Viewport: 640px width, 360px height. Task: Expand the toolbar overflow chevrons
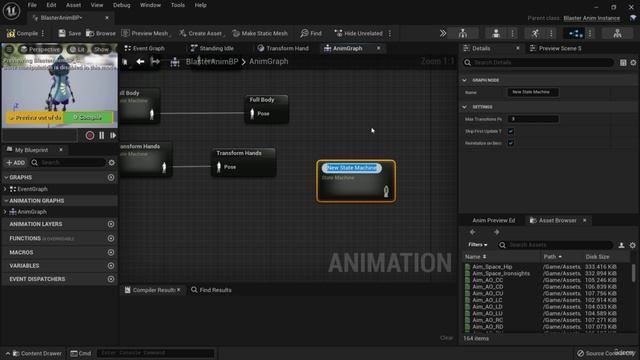(443, 33)
